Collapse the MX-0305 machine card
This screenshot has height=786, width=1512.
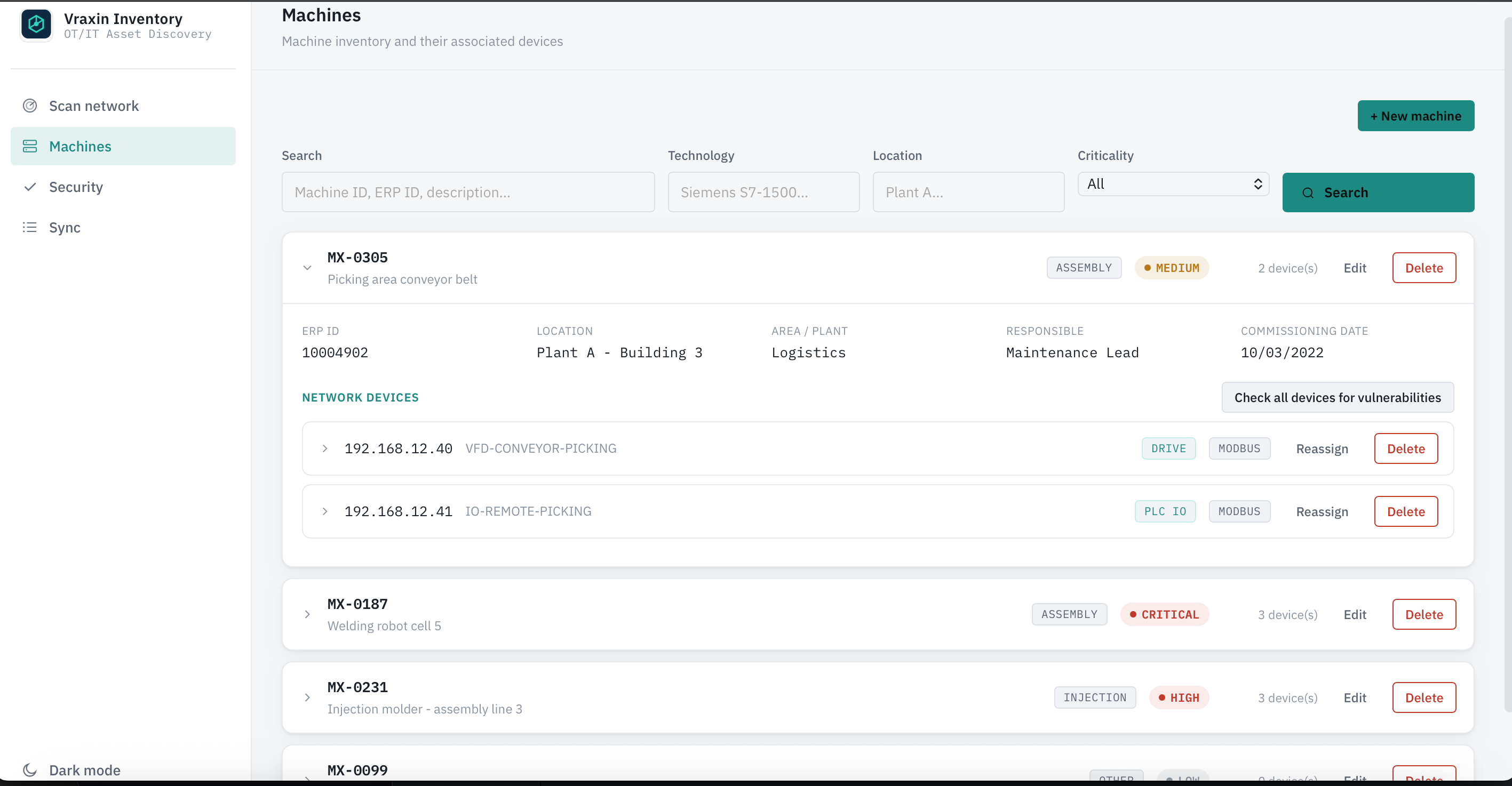coord(307,268)
